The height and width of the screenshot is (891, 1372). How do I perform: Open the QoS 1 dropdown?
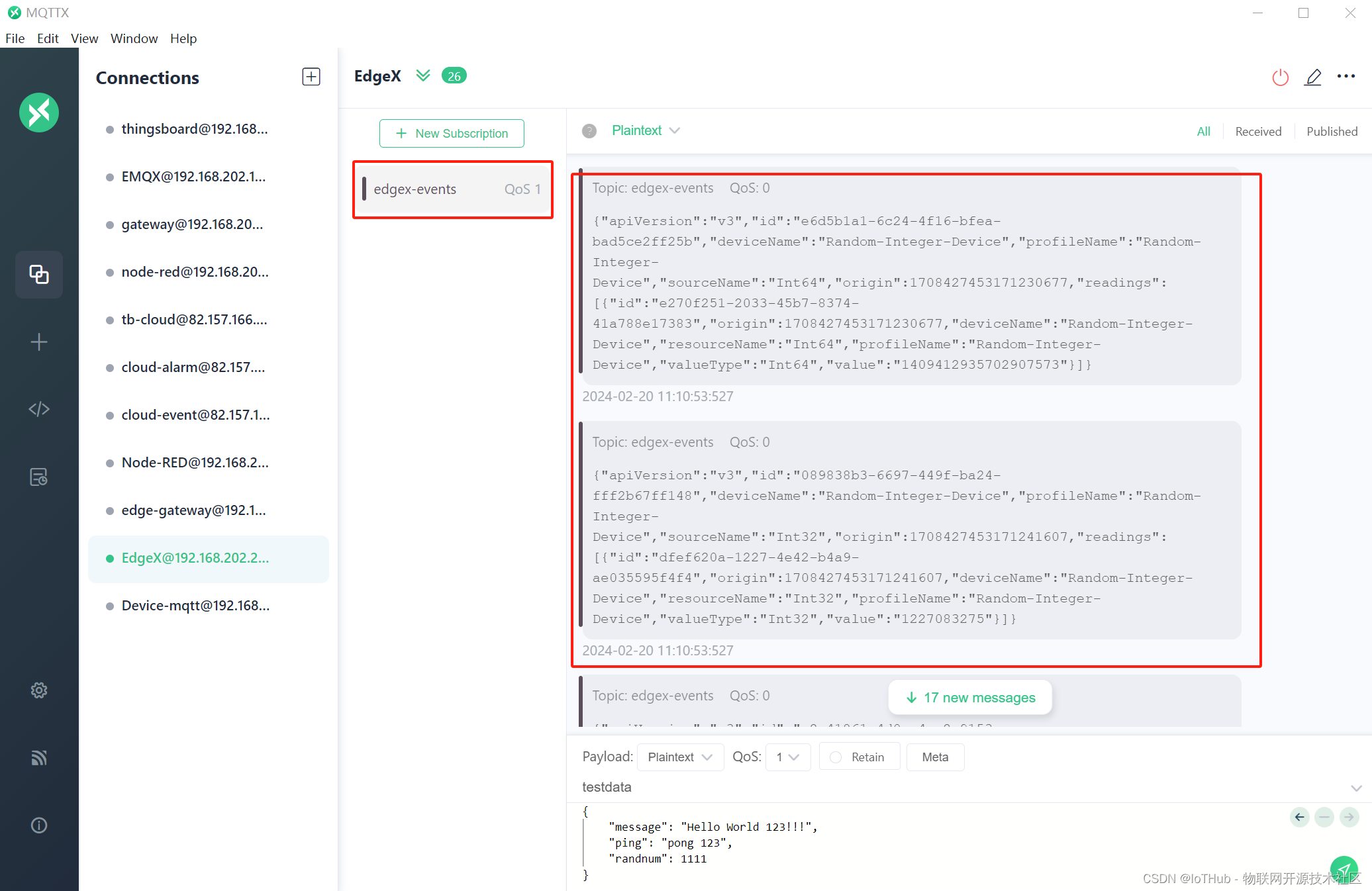[x=788, y=757]
